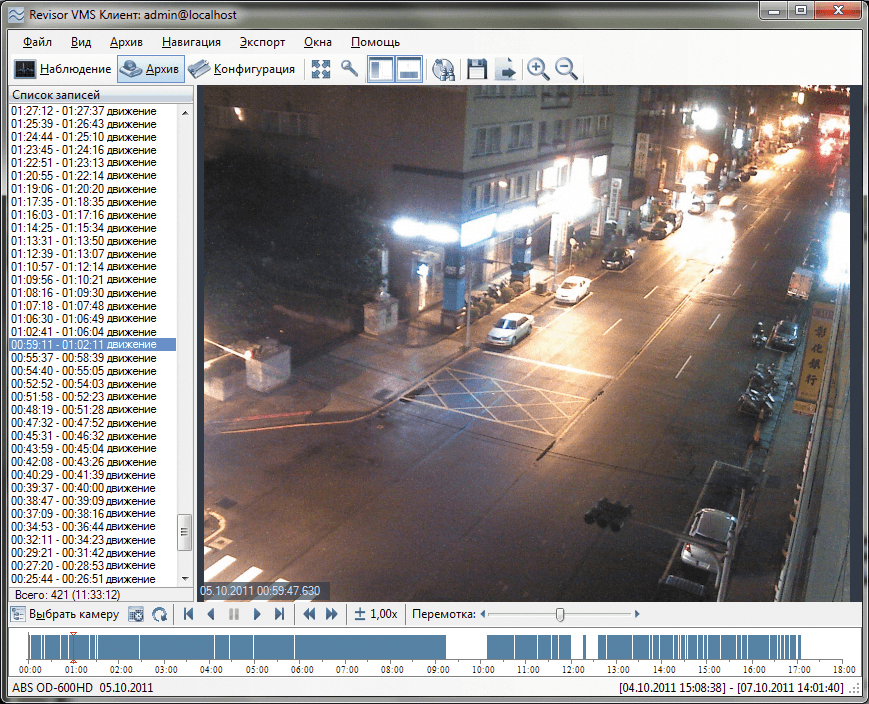Screen dimensions: 869x704
Task: Zoom in with the plus magnifier
Action: [538, 69]
